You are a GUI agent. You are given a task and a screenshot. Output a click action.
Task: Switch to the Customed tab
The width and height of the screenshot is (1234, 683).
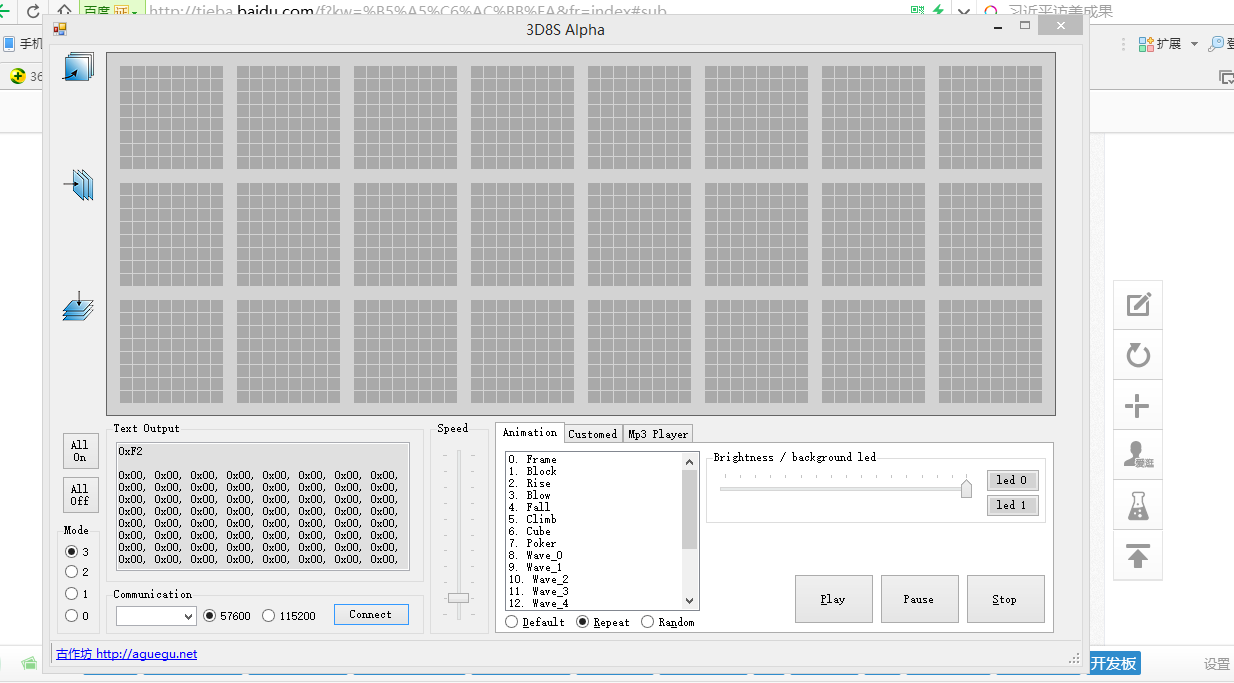(593, 434)
